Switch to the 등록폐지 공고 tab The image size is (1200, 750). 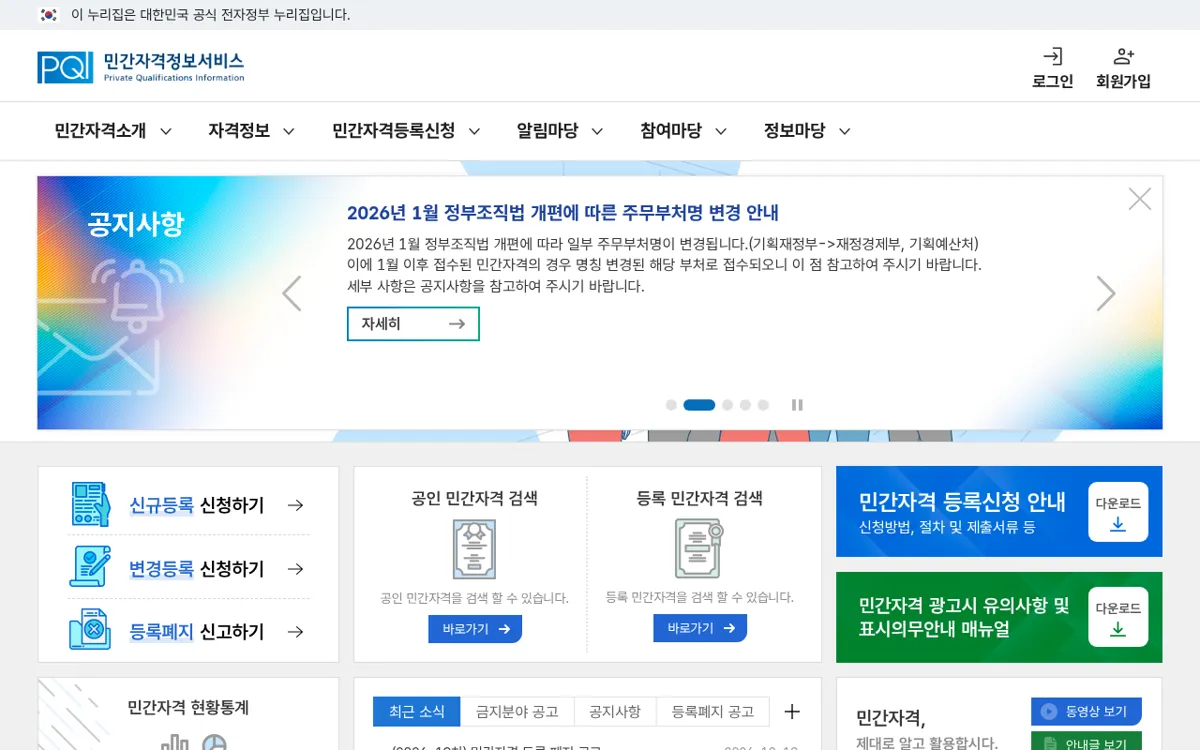coord(713,712)
